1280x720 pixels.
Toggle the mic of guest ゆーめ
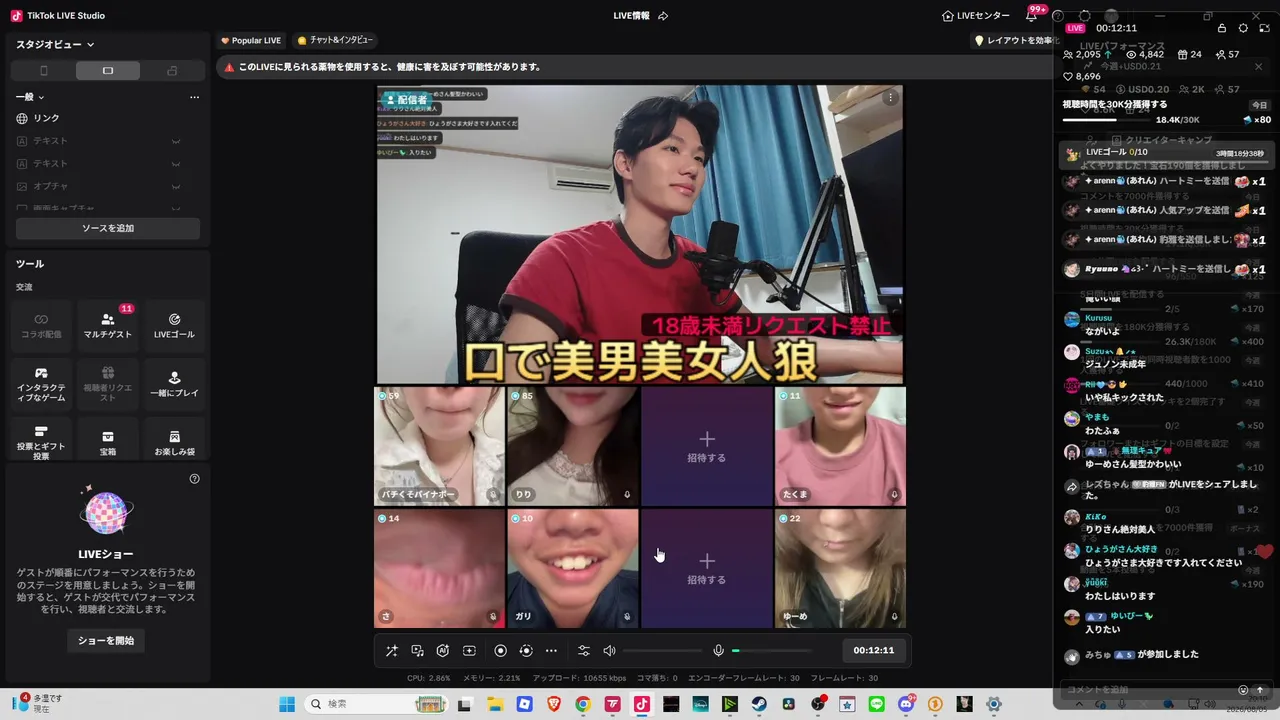(894, 617)
